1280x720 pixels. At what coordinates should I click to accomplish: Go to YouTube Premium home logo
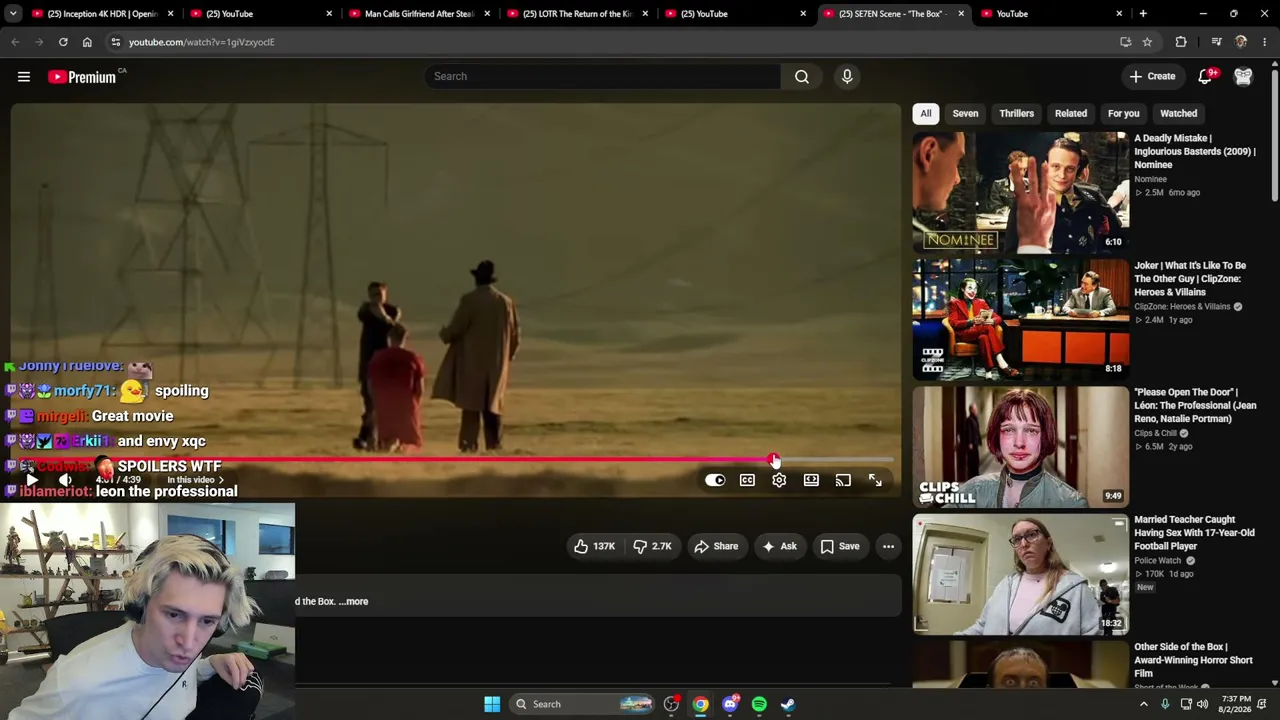[x=82, y=77]
